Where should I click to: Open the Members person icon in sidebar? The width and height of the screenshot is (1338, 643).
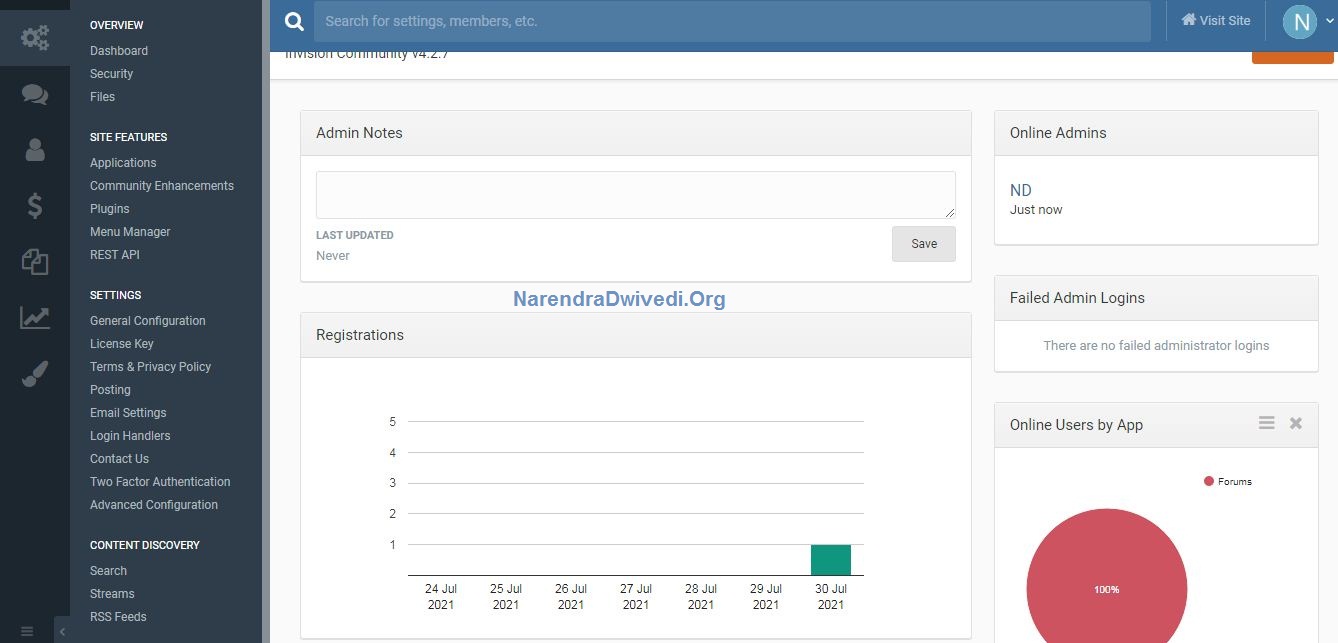tap(34, 150)
